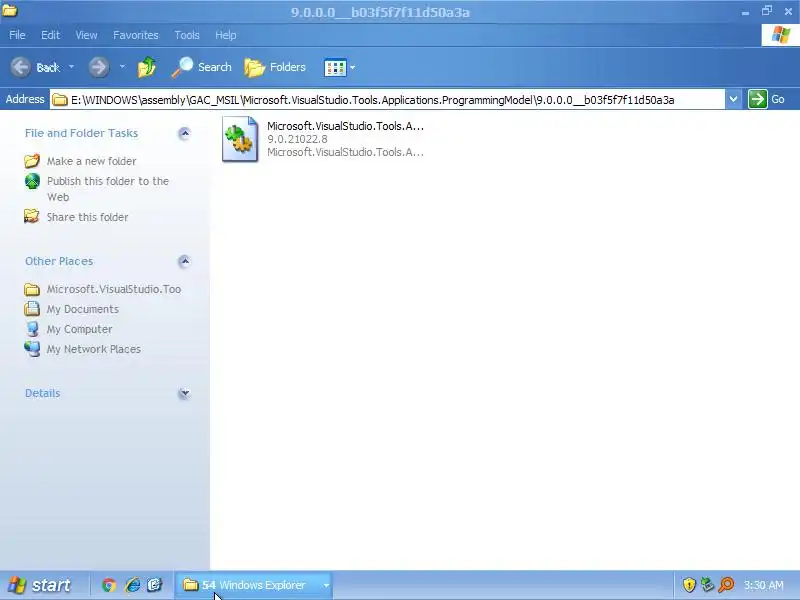Click the orange magnifier tray icon
Screen dimensions: 800x600
tap(726, 585)
